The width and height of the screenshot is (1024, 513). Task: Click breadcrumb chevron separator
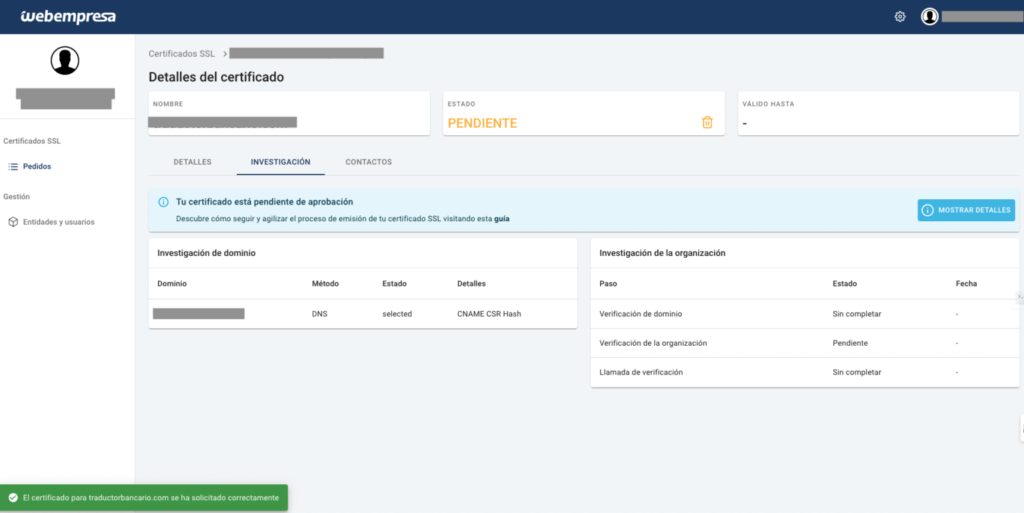pyautogui.click(x=225, y=54)
